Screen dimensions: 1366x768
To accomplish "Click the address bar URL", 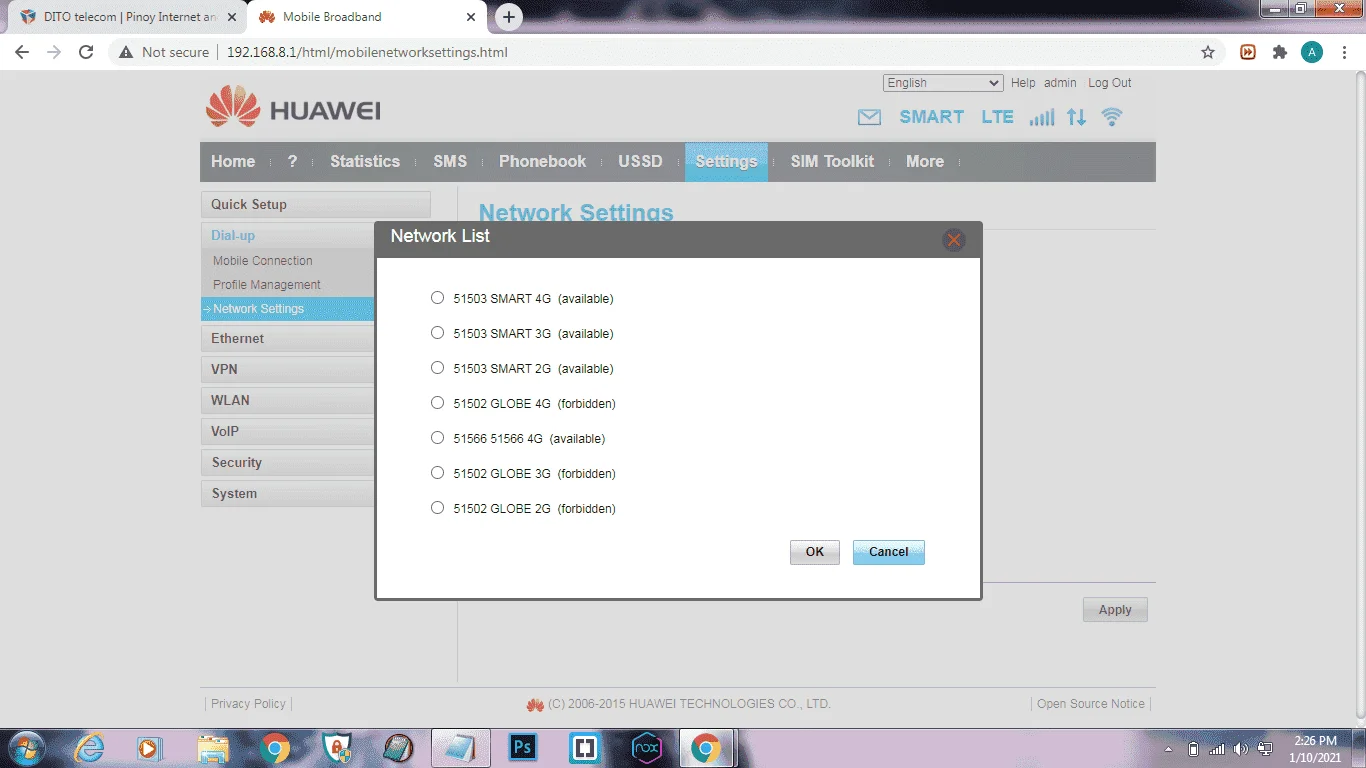I will point(367,52).
